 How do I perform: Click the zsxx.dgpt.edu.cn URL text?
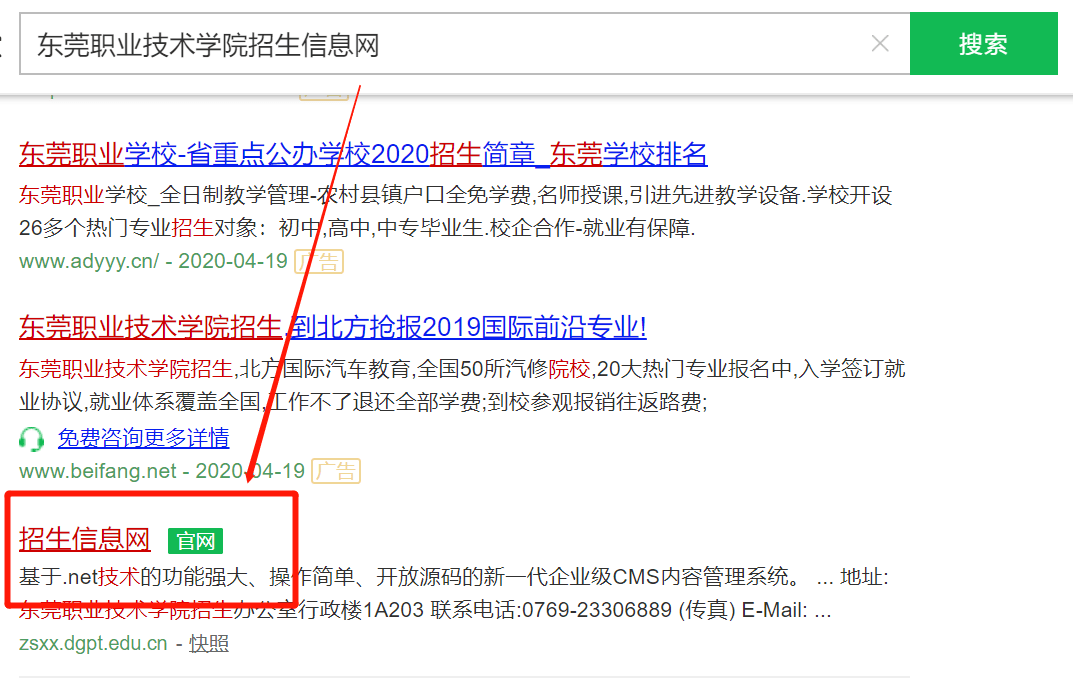point(93,643)
